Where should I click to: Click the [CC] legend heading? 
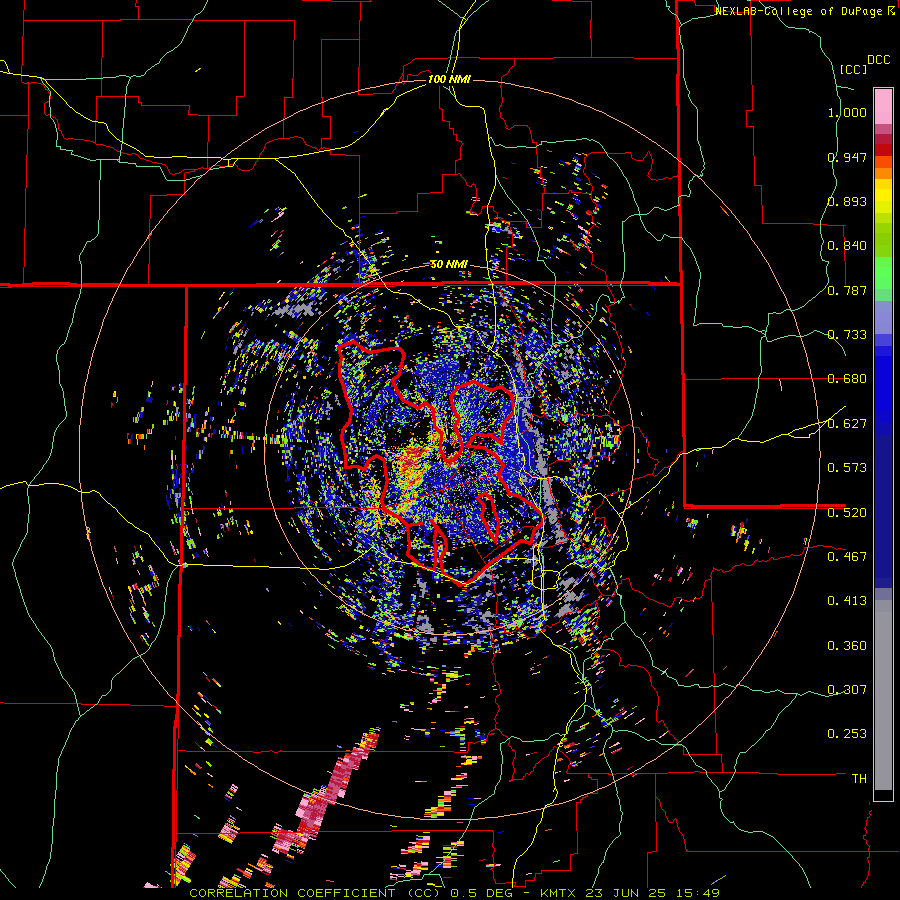[853, 69]
